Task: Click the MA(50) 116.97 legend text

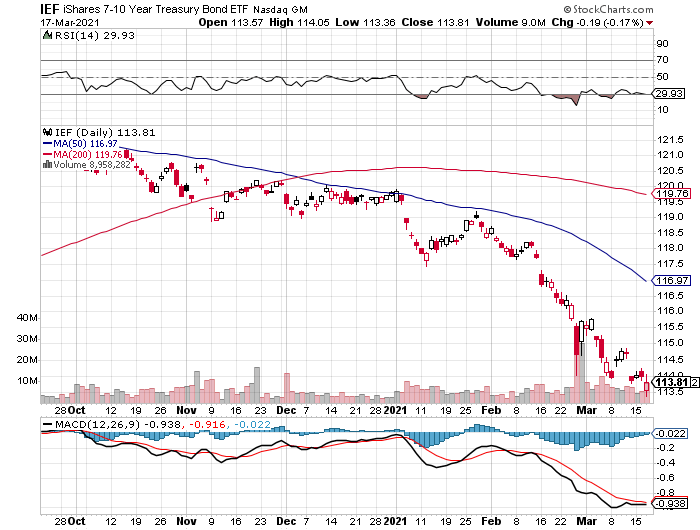Action: (85, 143)
